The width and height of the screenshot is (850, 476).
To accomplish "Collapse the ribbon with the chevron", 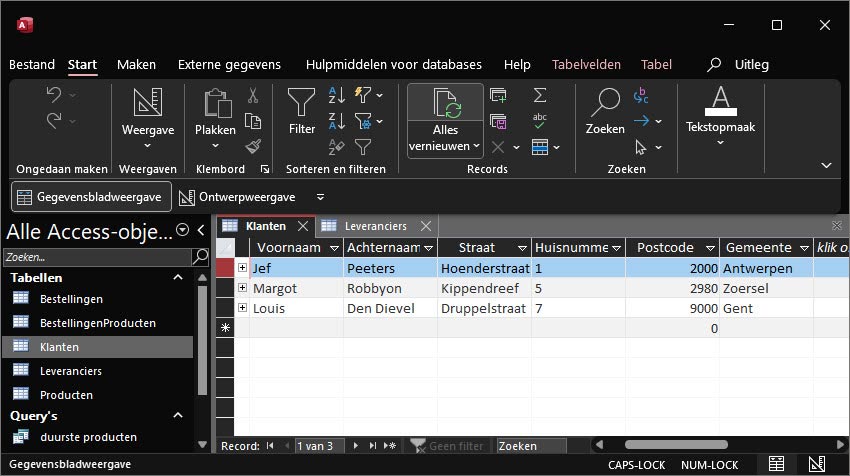I will 826,165.
